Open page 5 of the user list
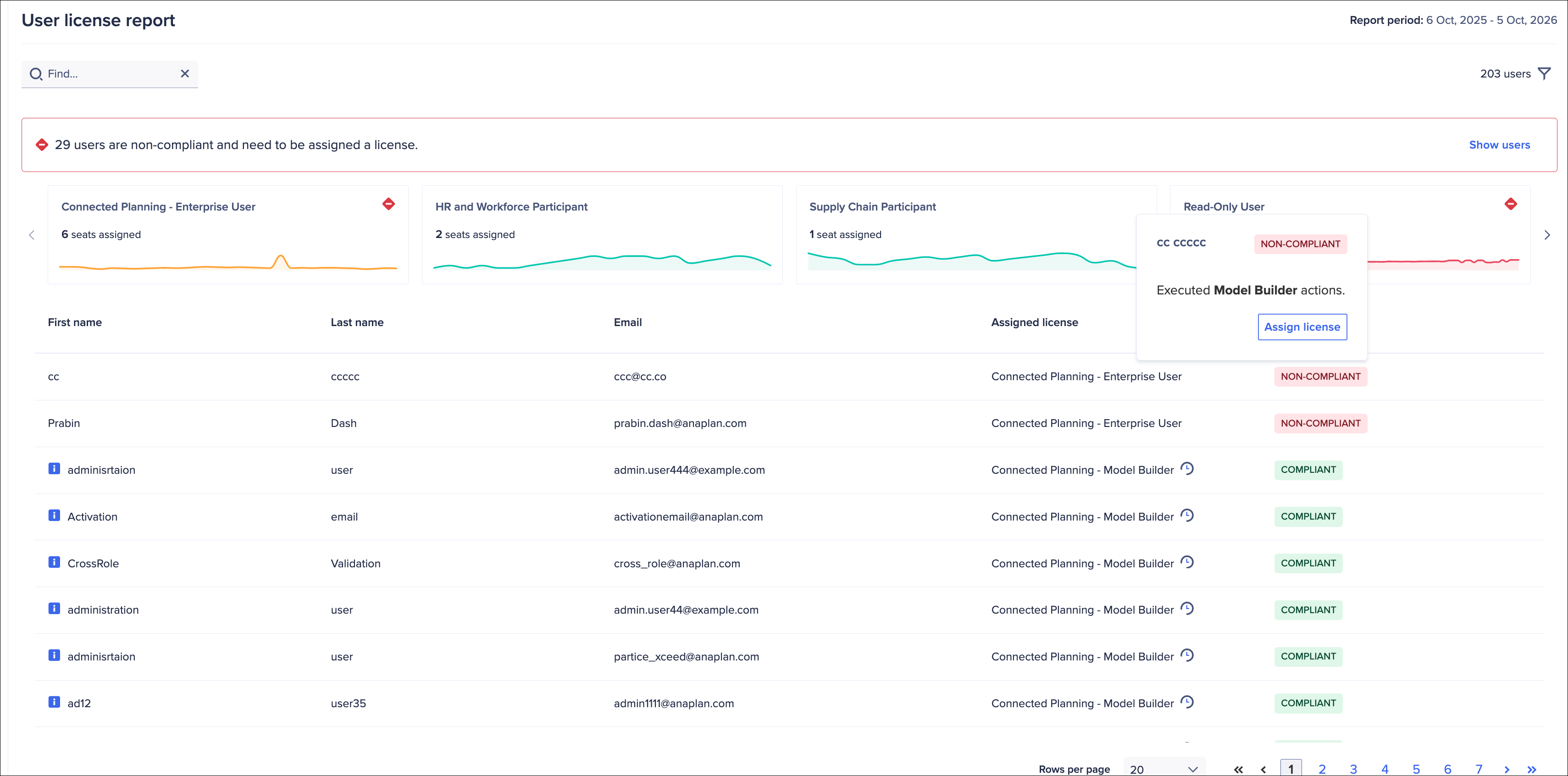The width and height of the screenshot is (1568, 776). pos(1417,769)
